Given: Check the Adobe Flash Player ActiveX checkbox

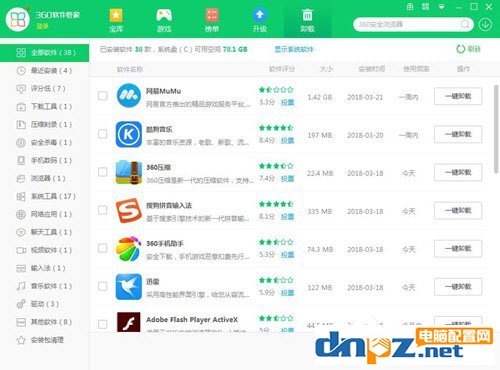Looking at the screenshot, I should [103, 324].
